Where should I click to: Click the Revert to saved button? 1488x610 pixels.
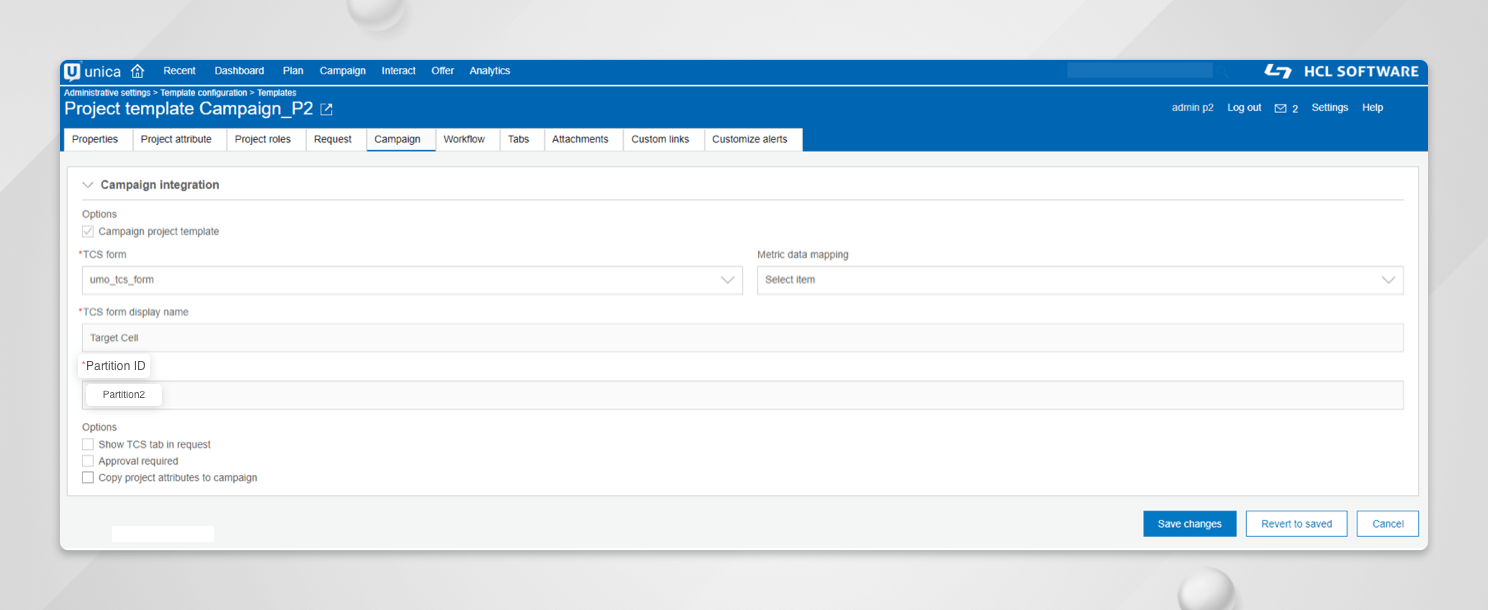(x=1296, y=524)
